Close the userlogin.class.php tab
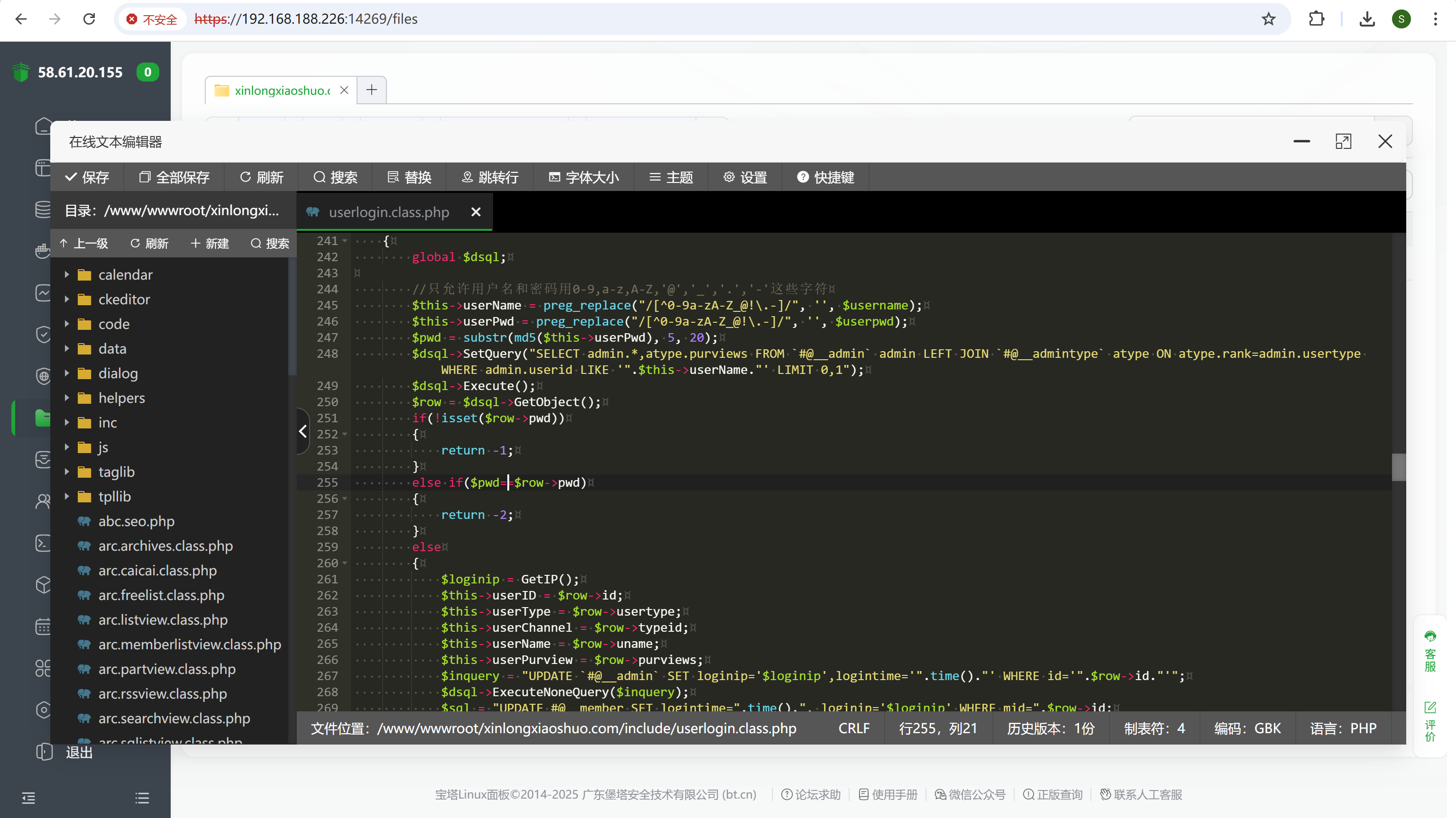The height and width of the screenshot is (818, 1456). pyautogui.click(x=476, y=212)
